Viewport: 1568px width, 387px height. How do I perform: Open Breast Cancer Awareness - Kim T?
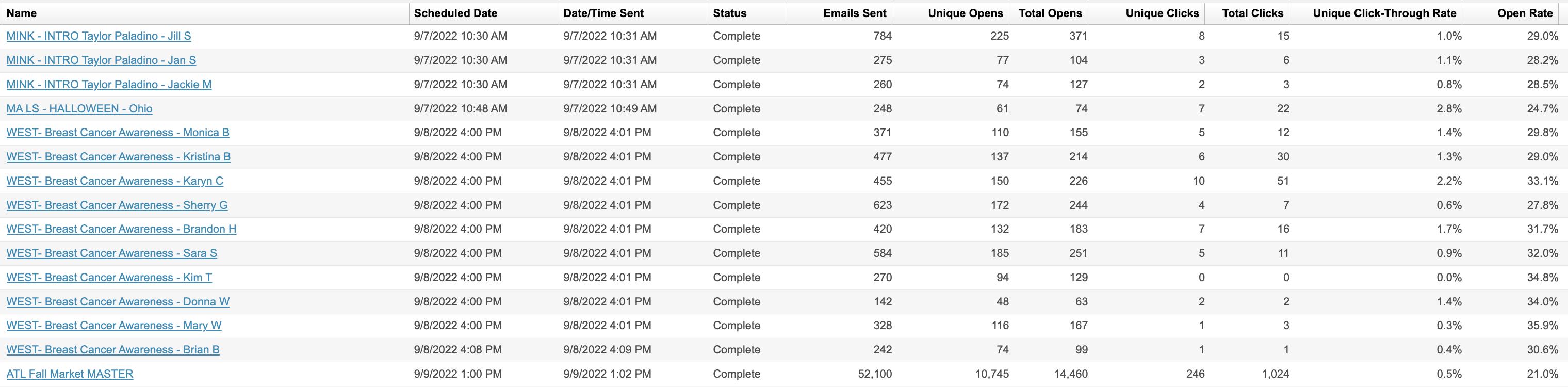[109, 278]
